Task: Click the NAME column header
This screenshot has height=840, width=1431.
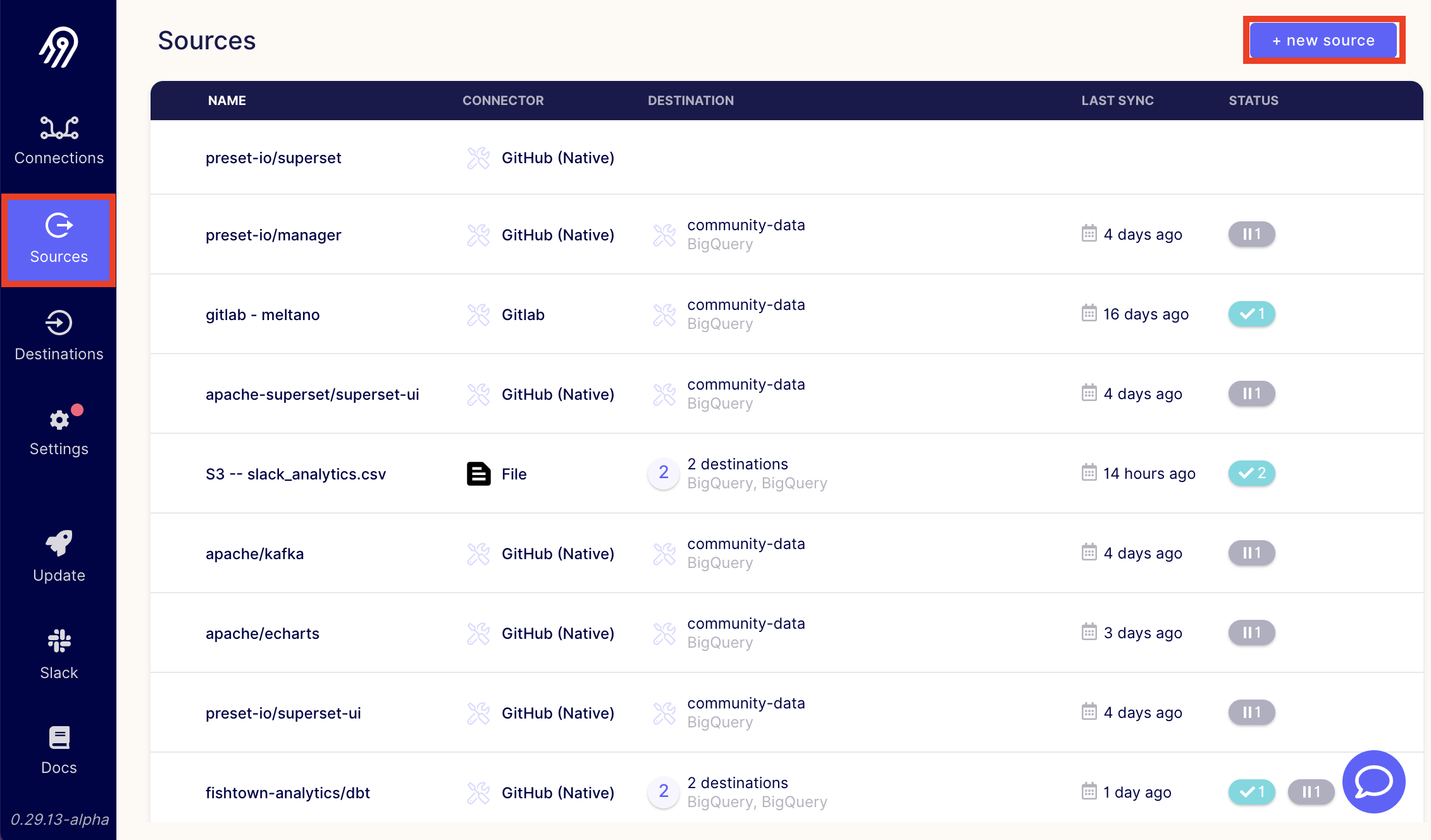Action: point(226,100)
